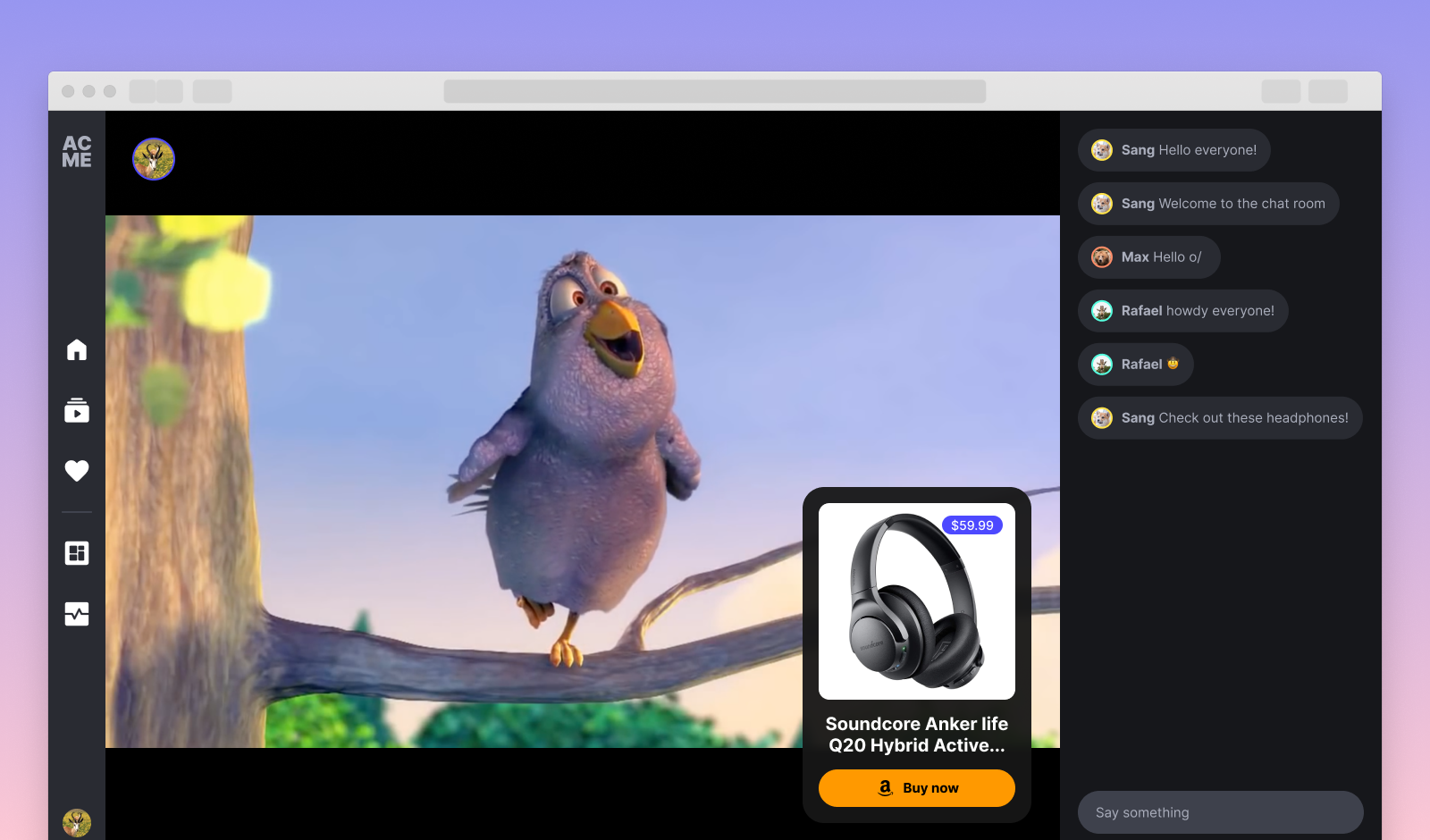Focus the Say something chat input
This screenshot has width=1430, height=840.
tap(1221, 812)
